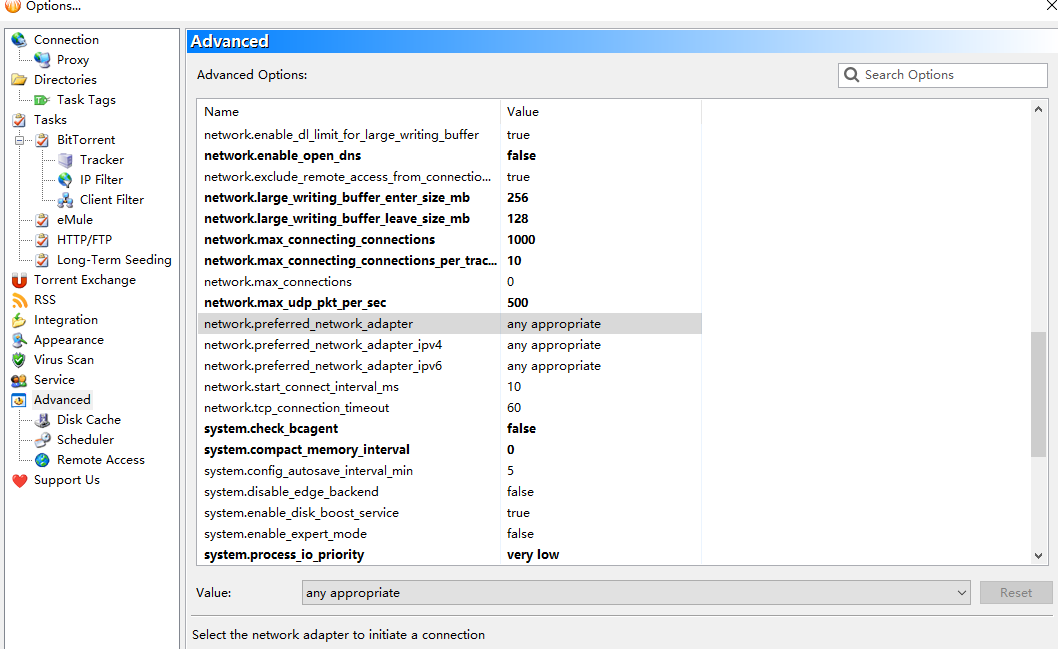The width and height of the screenshot is (1058, 649).
Task: Click the Support Us heart icon
Action: 19,480
